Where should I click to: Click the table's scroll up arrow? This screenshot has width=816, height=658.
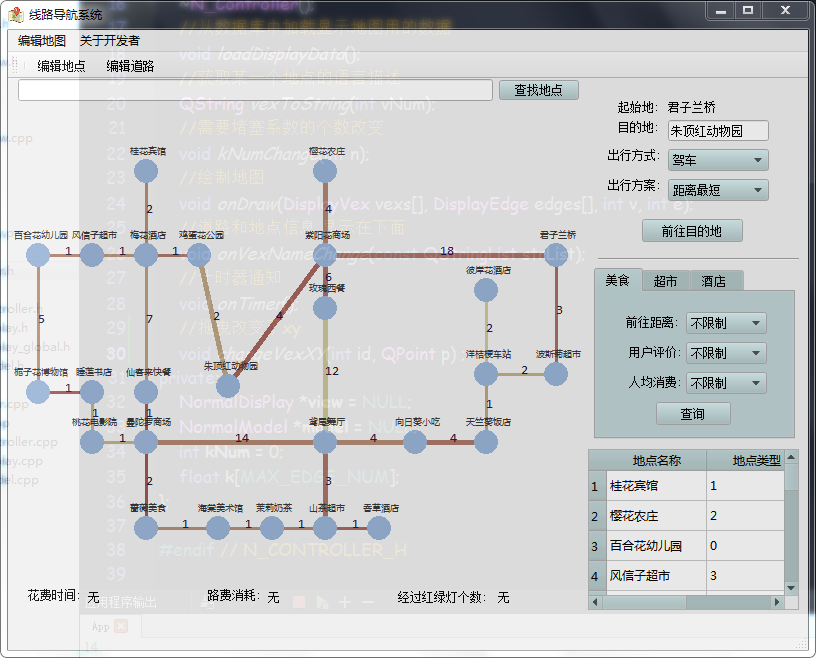[x=791, y=457]
